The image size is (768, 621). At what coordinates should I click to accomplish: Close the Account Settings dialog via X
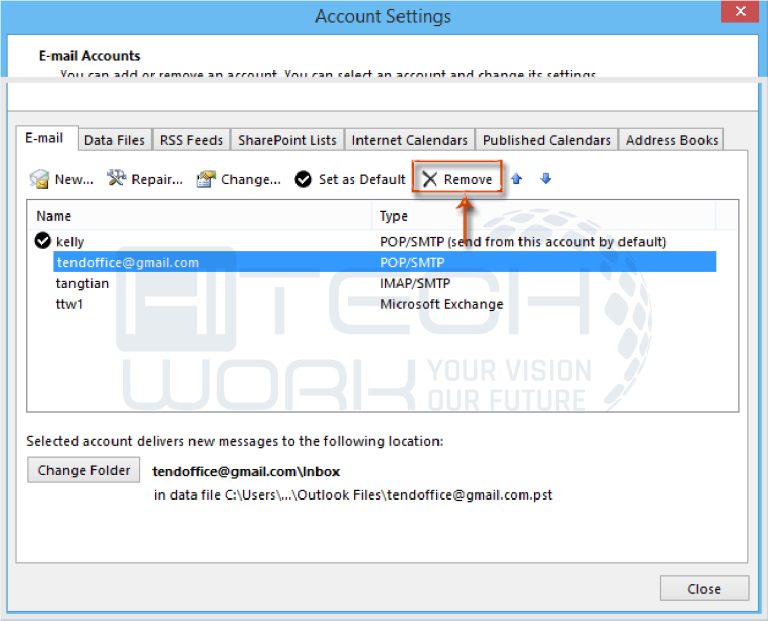(x=741, y=11)
